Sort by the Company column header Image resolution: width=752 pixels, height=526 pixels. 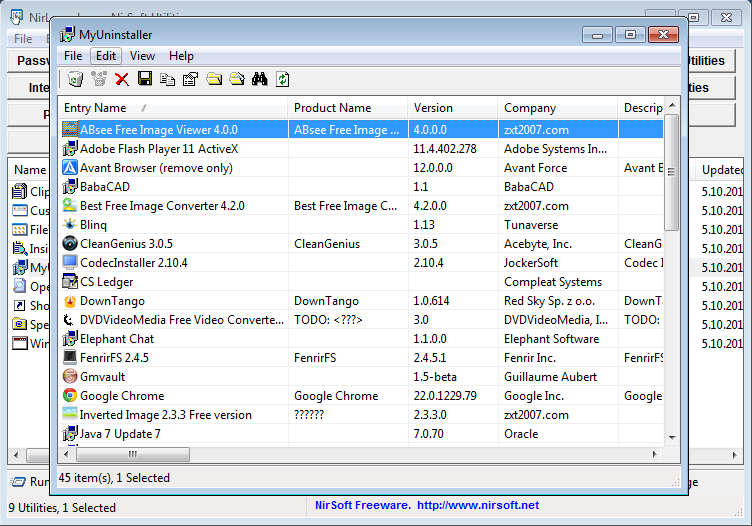pyautogui.click(x=530, y=108)
